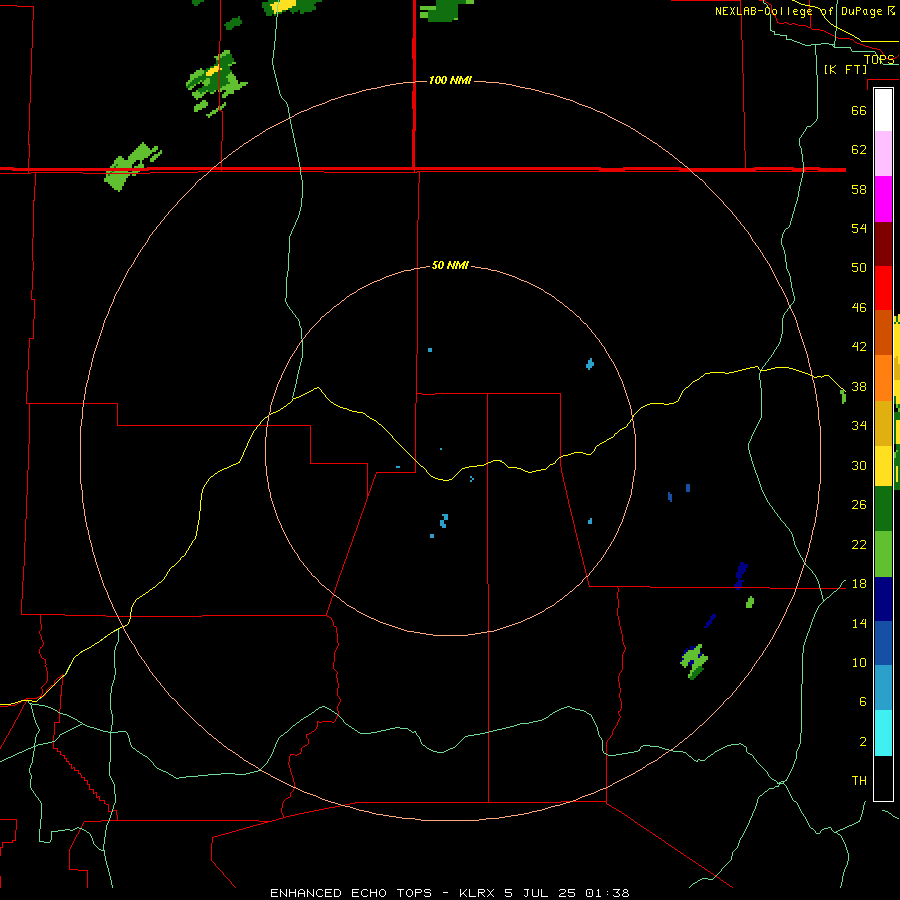Viewport: 900px width, 900px height.
Task: Click the 2 legend tick label
Action: click(x=863, y=742)
